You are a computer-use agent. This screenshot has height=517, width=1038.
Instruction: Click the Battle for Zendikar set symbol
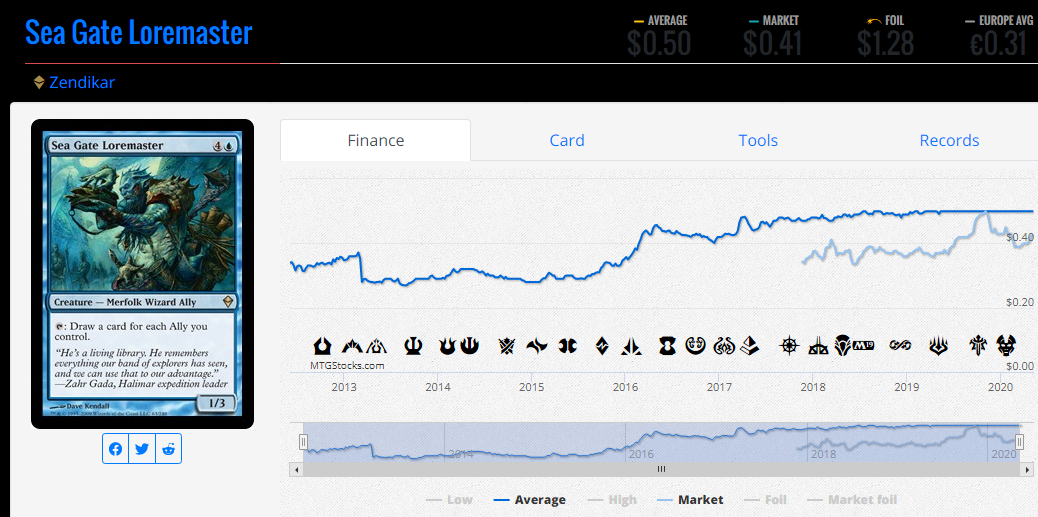coord(602,346)
